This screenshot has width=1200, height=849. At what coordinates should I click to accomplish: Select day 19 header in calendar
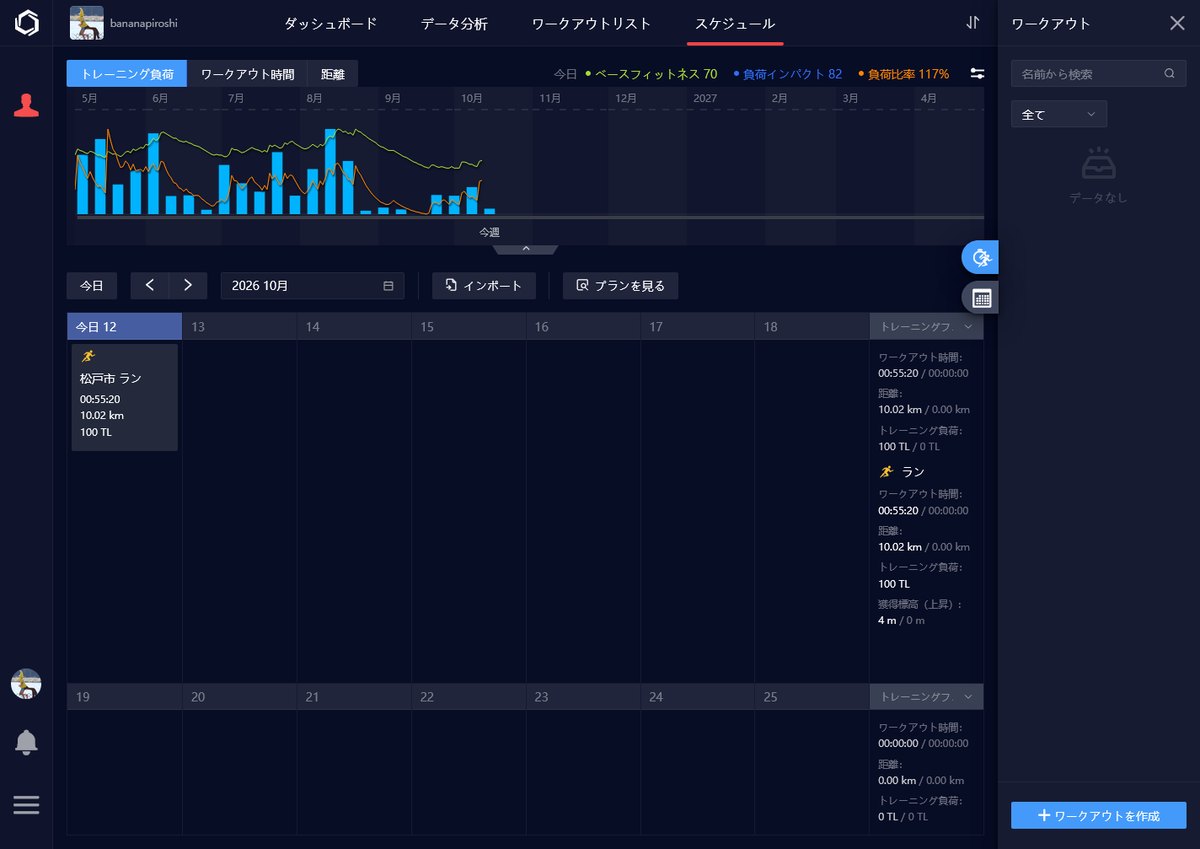[x=124, y=697]
